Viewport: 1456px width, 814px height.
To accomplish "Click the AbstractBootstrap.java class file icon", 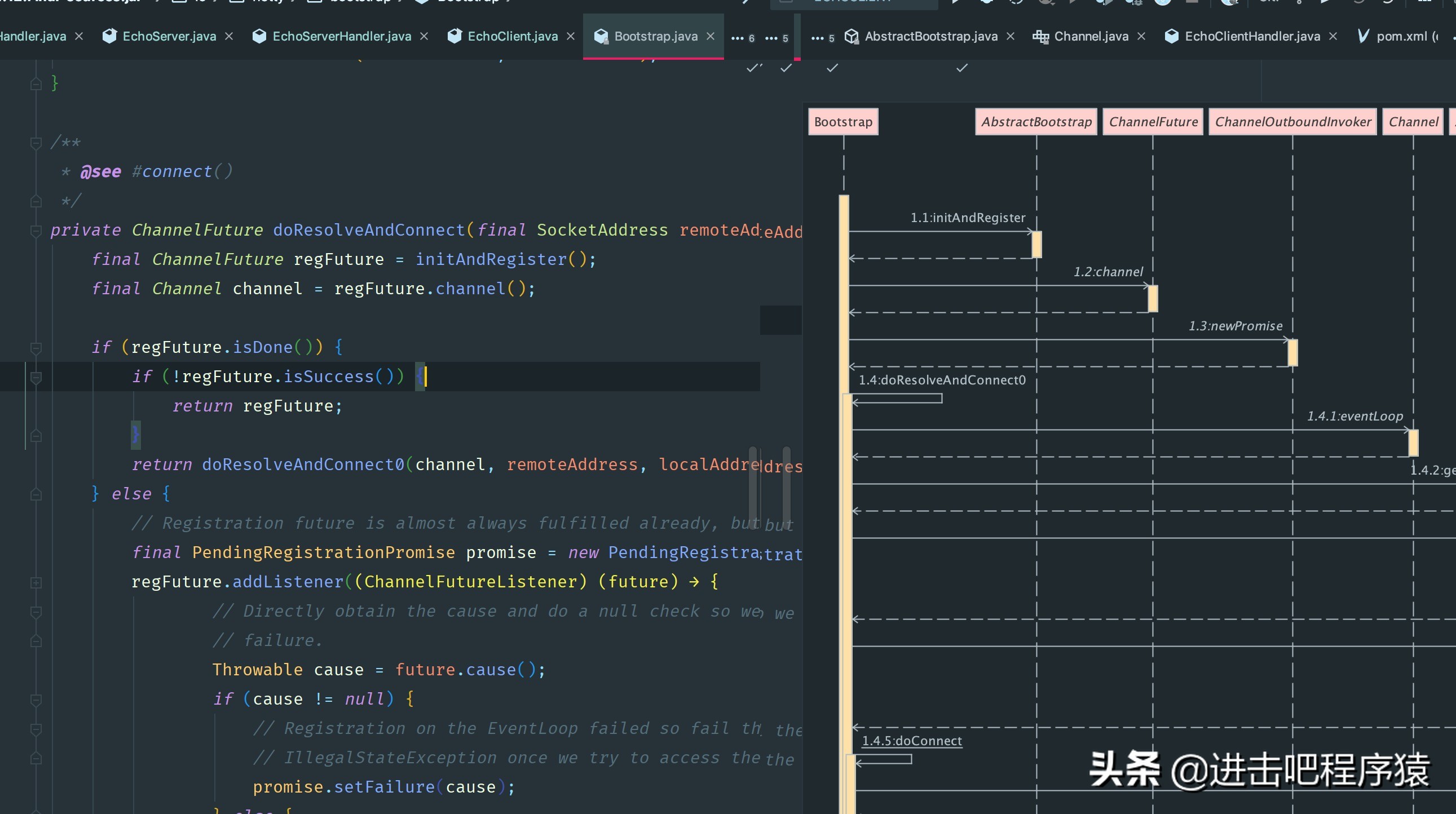I will pos(852,36).
